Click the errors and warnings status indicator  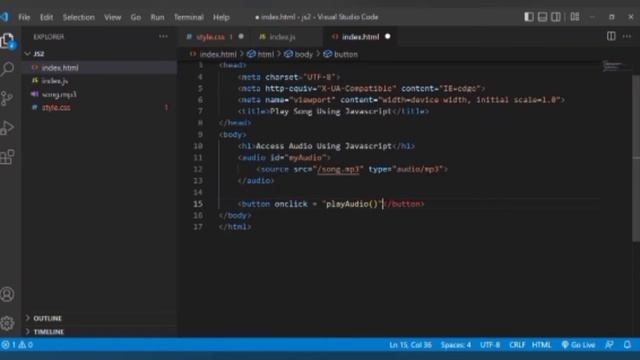click(x=18, y=345)
